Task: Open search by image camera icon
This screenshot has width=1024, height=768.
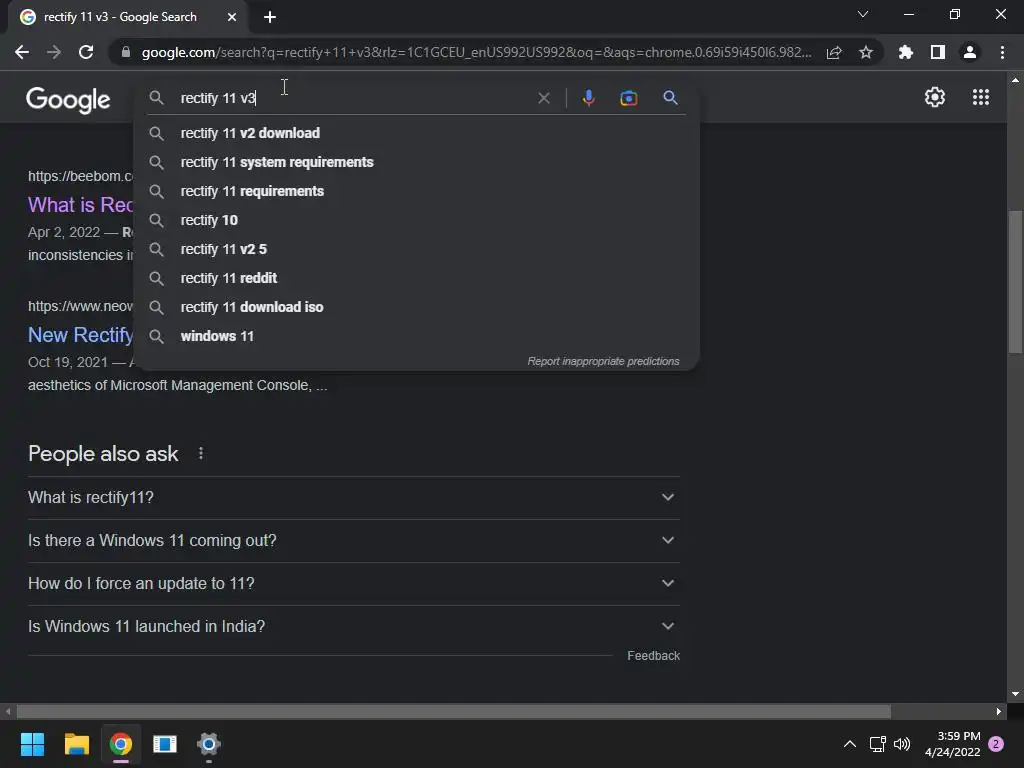Action: (628, 98)
